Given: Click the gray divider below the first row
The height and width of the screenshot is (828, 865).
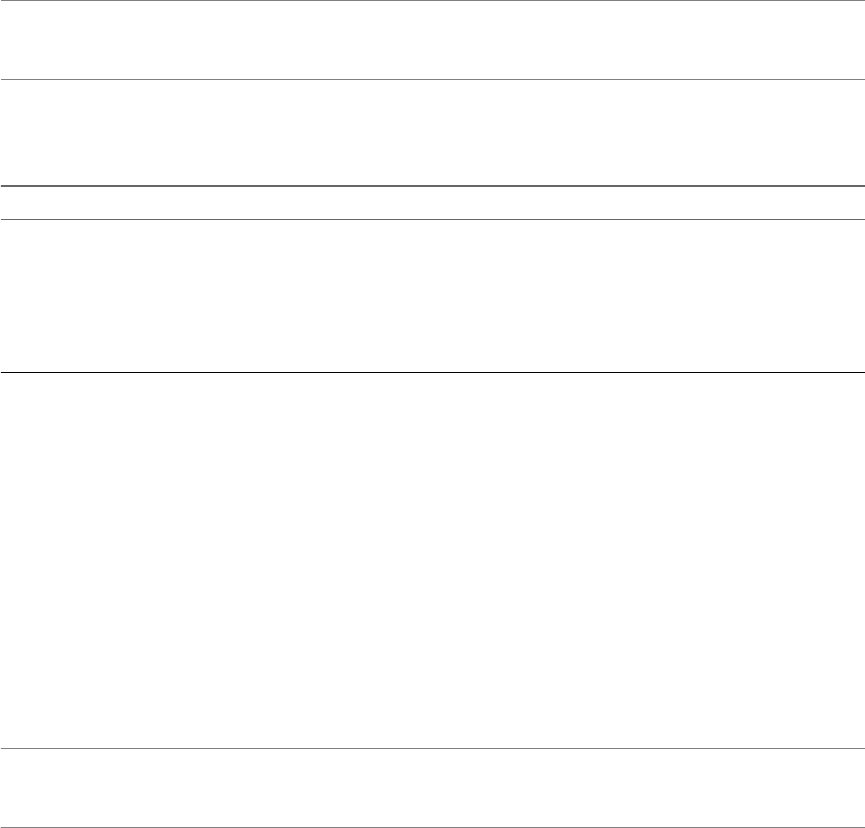Looking at the screenshot, I should coord(432,79).
